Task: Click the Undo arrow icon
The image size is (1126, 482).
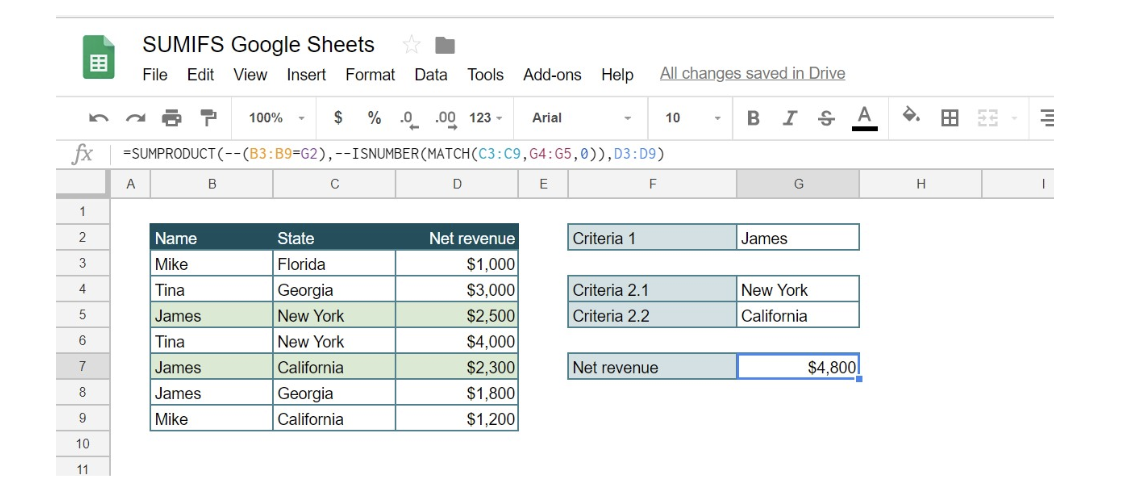Action: pos(98,118)
